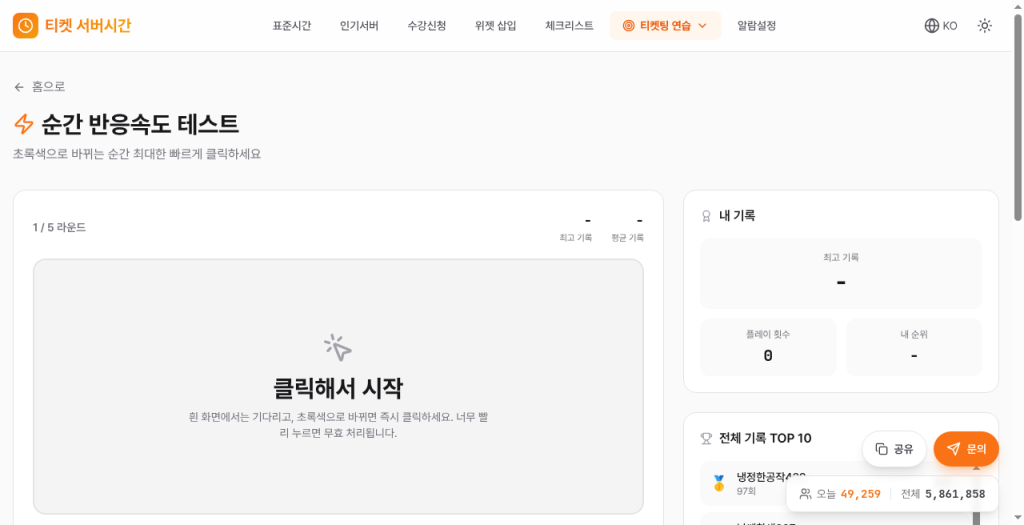Image resolution: width=1024 pixels, height=525 pixels.
Task: Click the globe language icon
Action: [x=932, y=26]
